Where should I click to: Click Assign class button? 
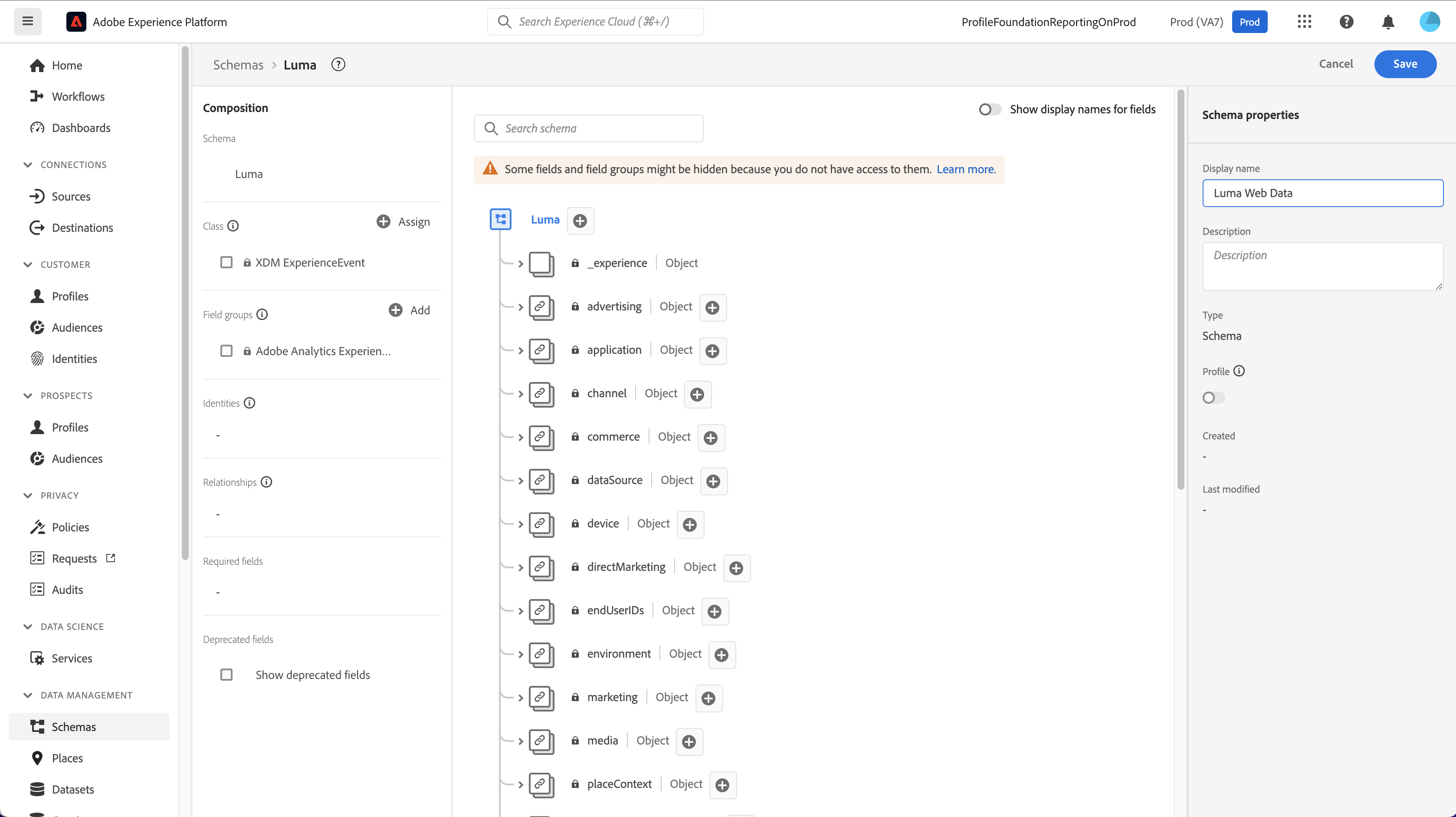(x=403, y=222)
